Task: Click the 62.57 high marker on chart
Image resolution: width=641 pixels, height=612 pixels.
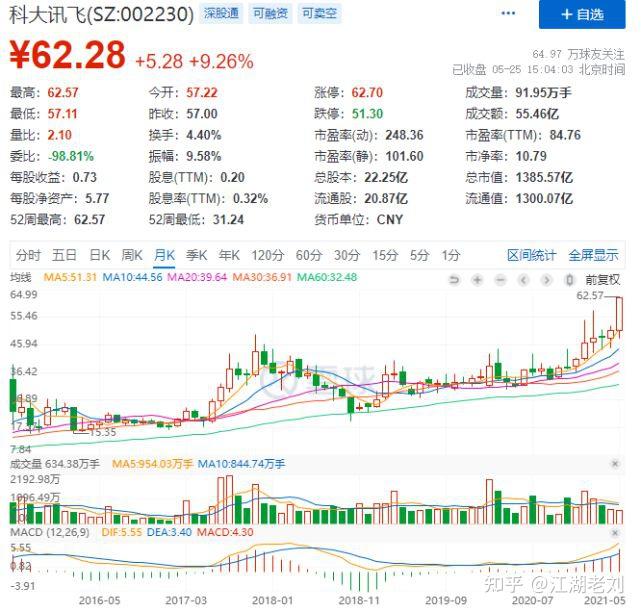Action: [590, 296]
